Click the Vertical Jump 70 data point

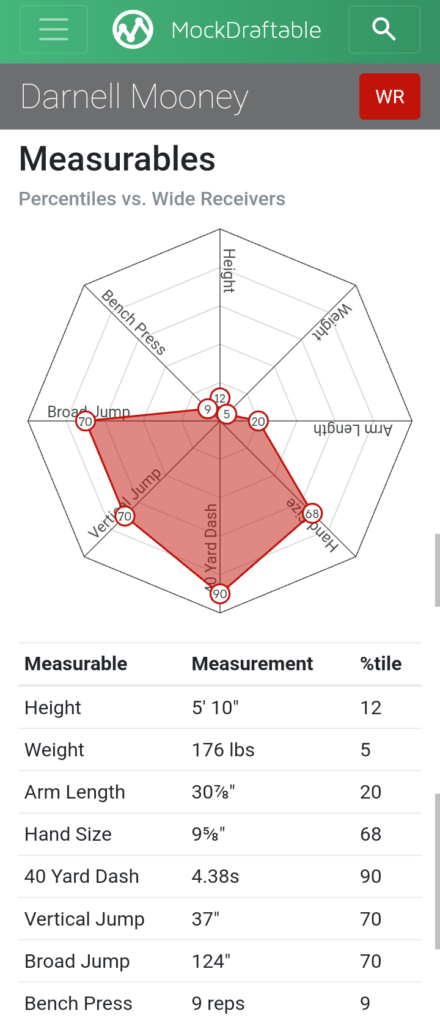coord(125,517)
